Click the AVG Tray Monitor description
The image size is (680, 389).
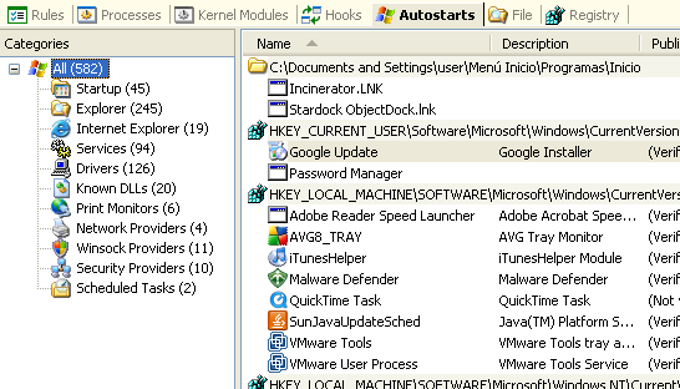pyautogui.click(x=550, y=237)
